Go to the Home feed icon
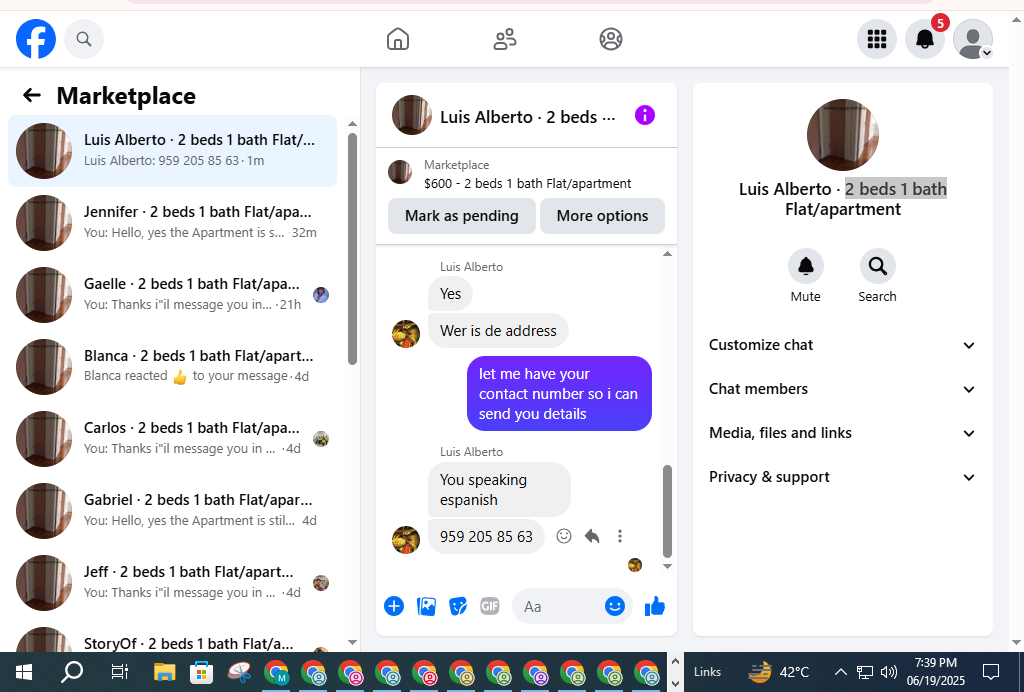Image resolution: width=1024 pixels, height=692 pixels. click(398, 39)
